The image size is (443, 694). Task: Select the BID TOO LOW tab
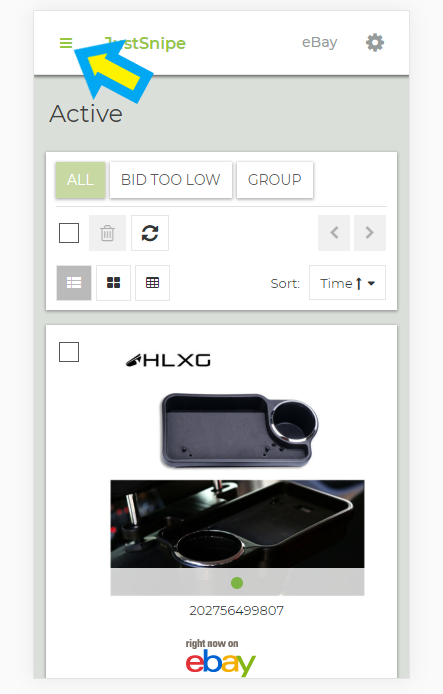click(171, 180)
